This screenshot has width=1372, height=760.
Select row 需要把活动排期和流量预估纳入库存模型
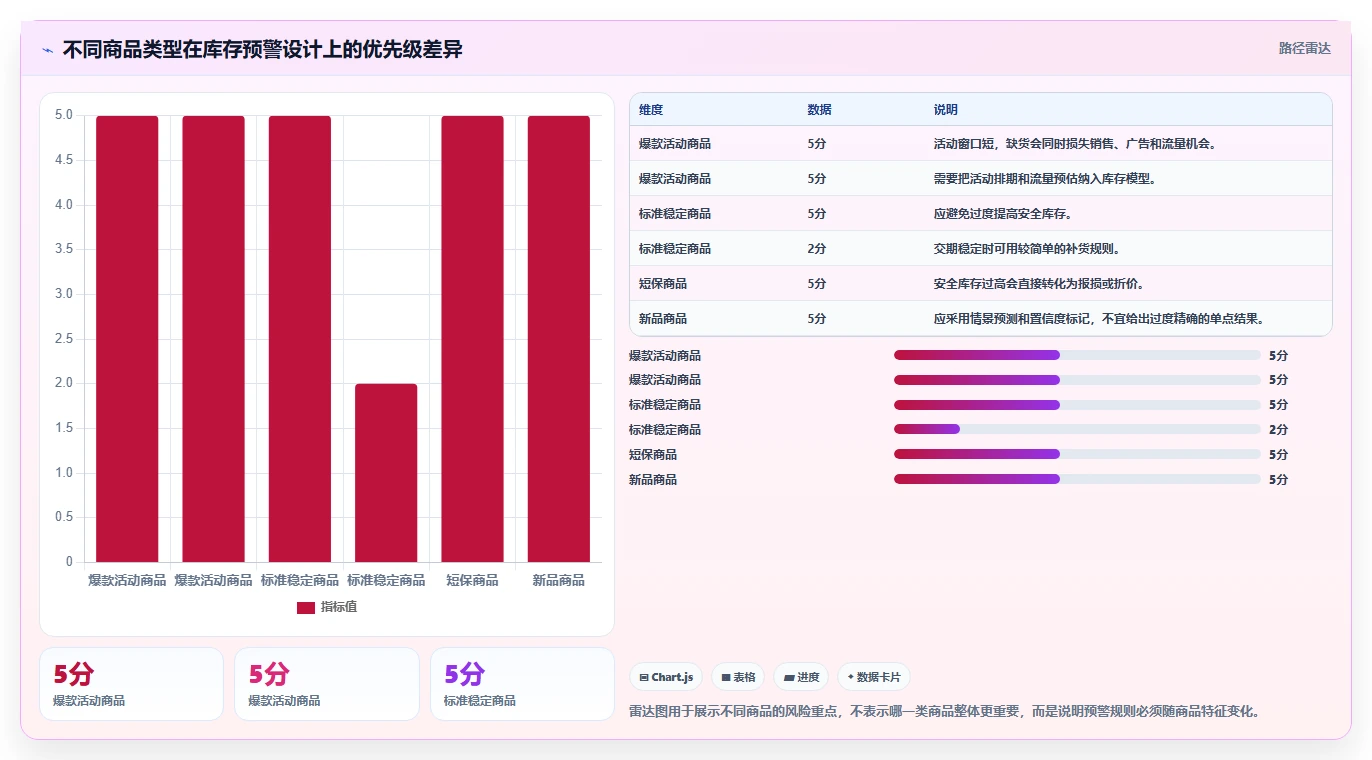pos(980,179)
